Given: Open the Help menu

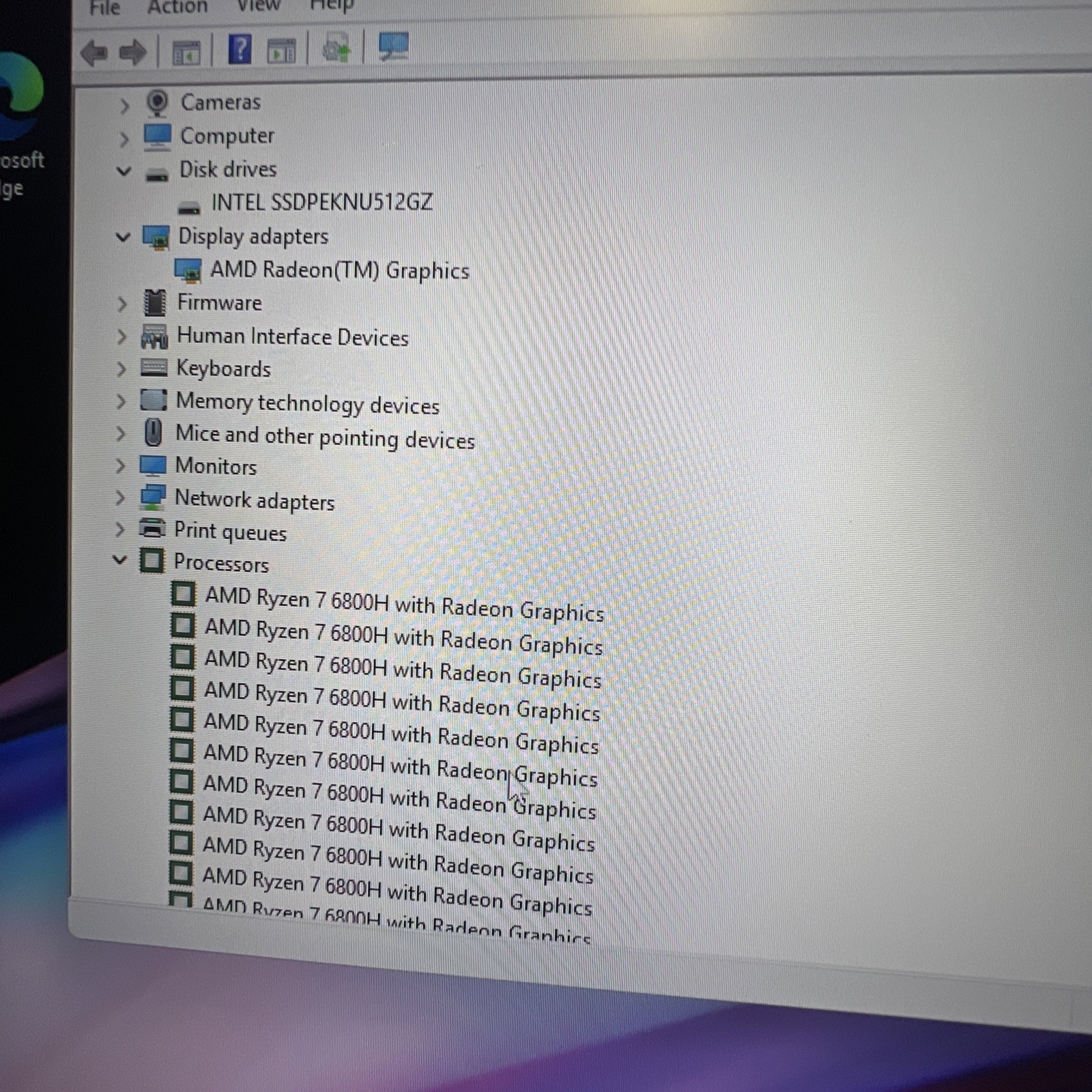Looking at the screenshot, I should tap(332, 5).
